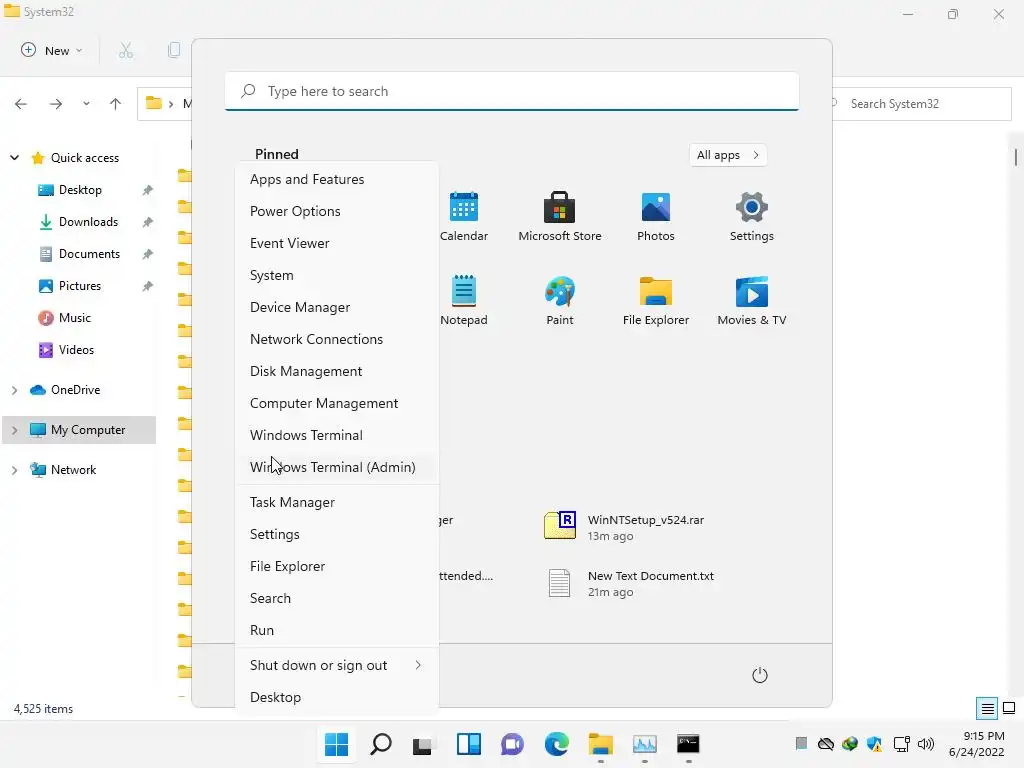Select Apps and Features menu entry

pyautogui.click(x=337, y=179)
